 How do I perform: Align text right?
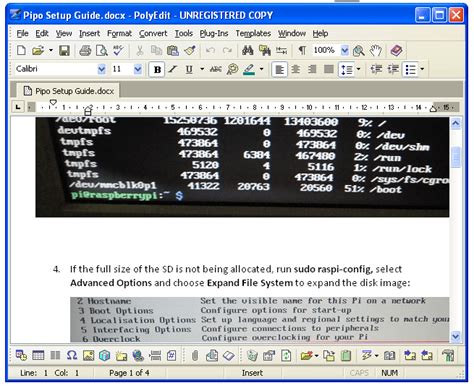coord(312,69)
